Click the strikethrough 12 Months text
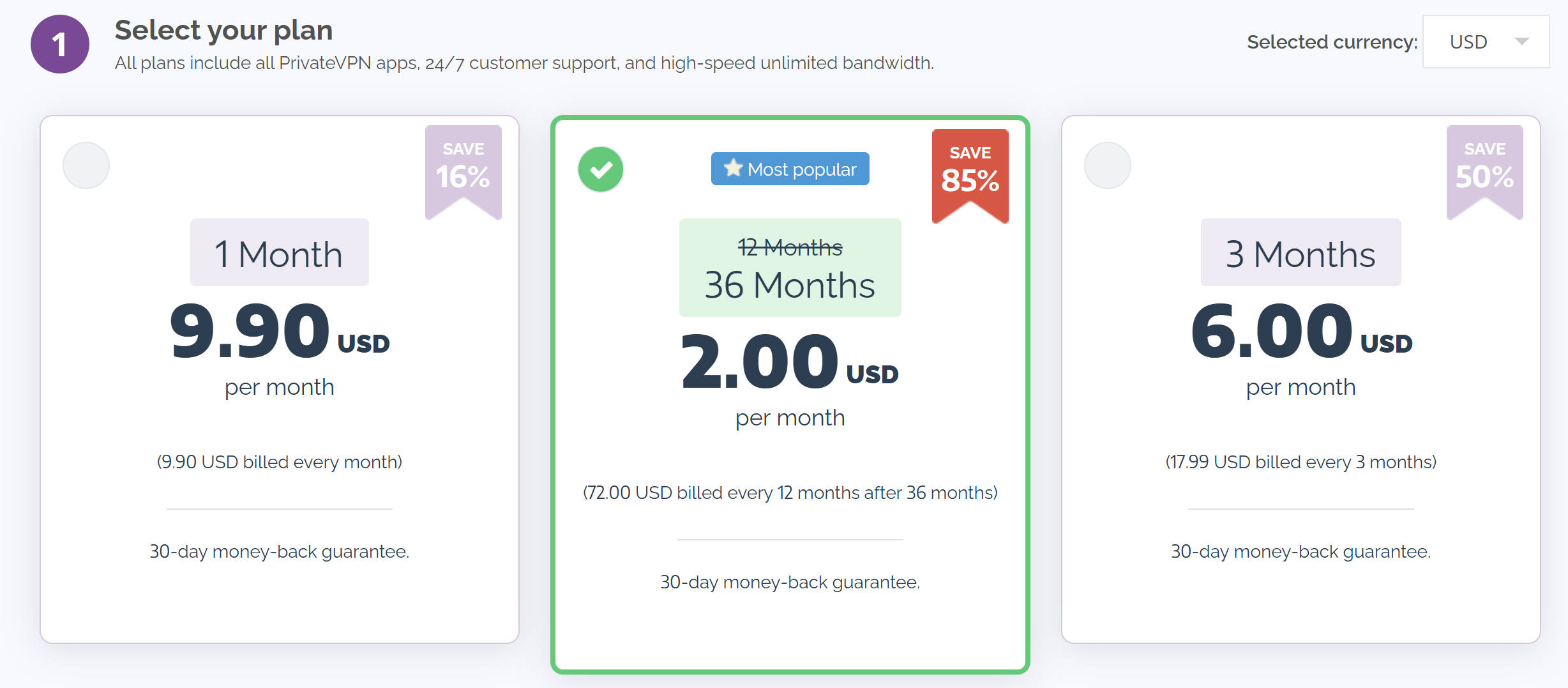Screen dimensions: 1568x688 click(x=790, y=247)
